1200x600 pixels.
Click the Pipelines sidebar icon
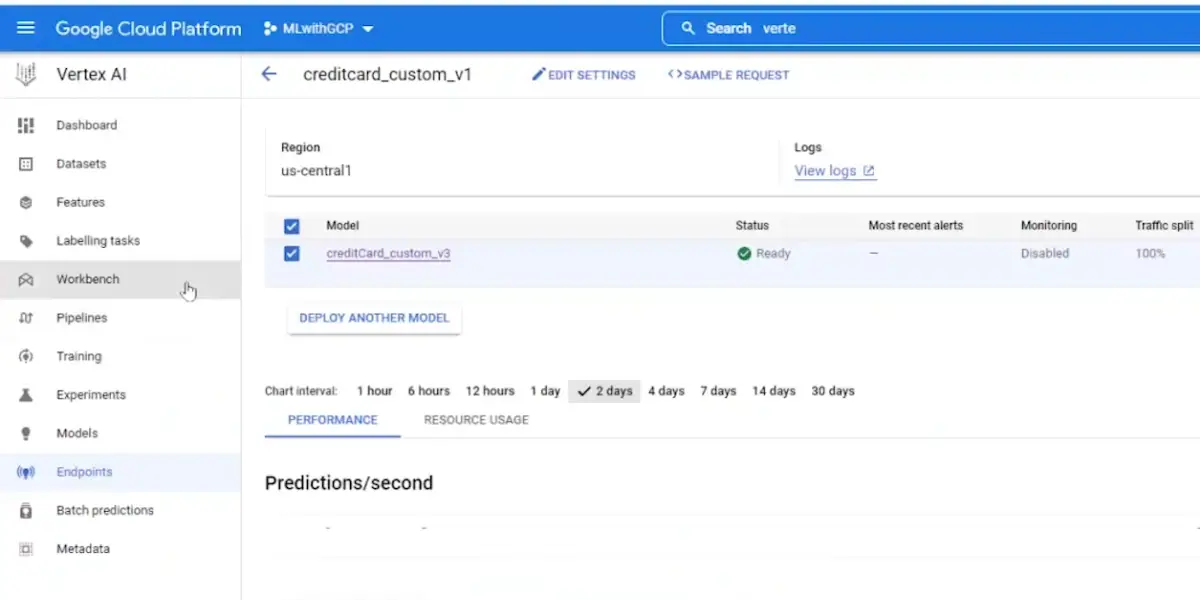(x=26, y=318)
